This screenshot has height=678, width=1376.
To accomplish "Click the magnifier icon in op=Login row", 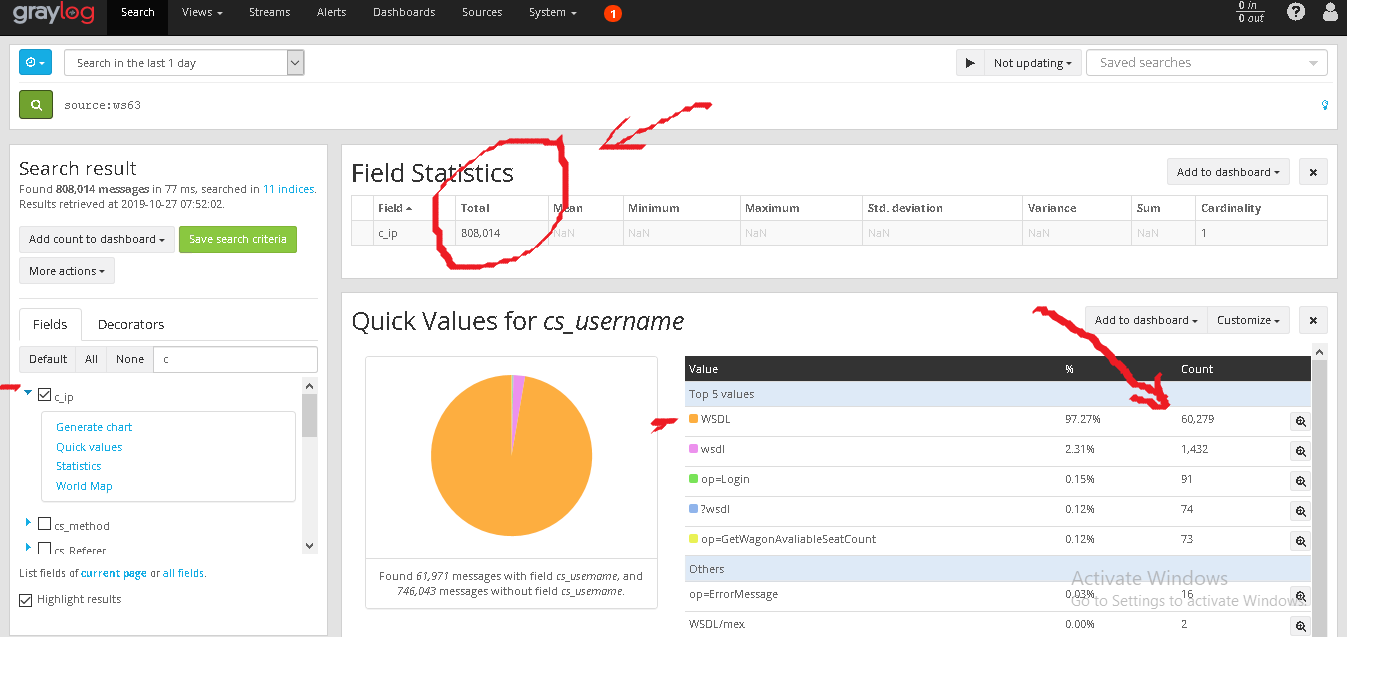I will click(x=1301, y=482).
